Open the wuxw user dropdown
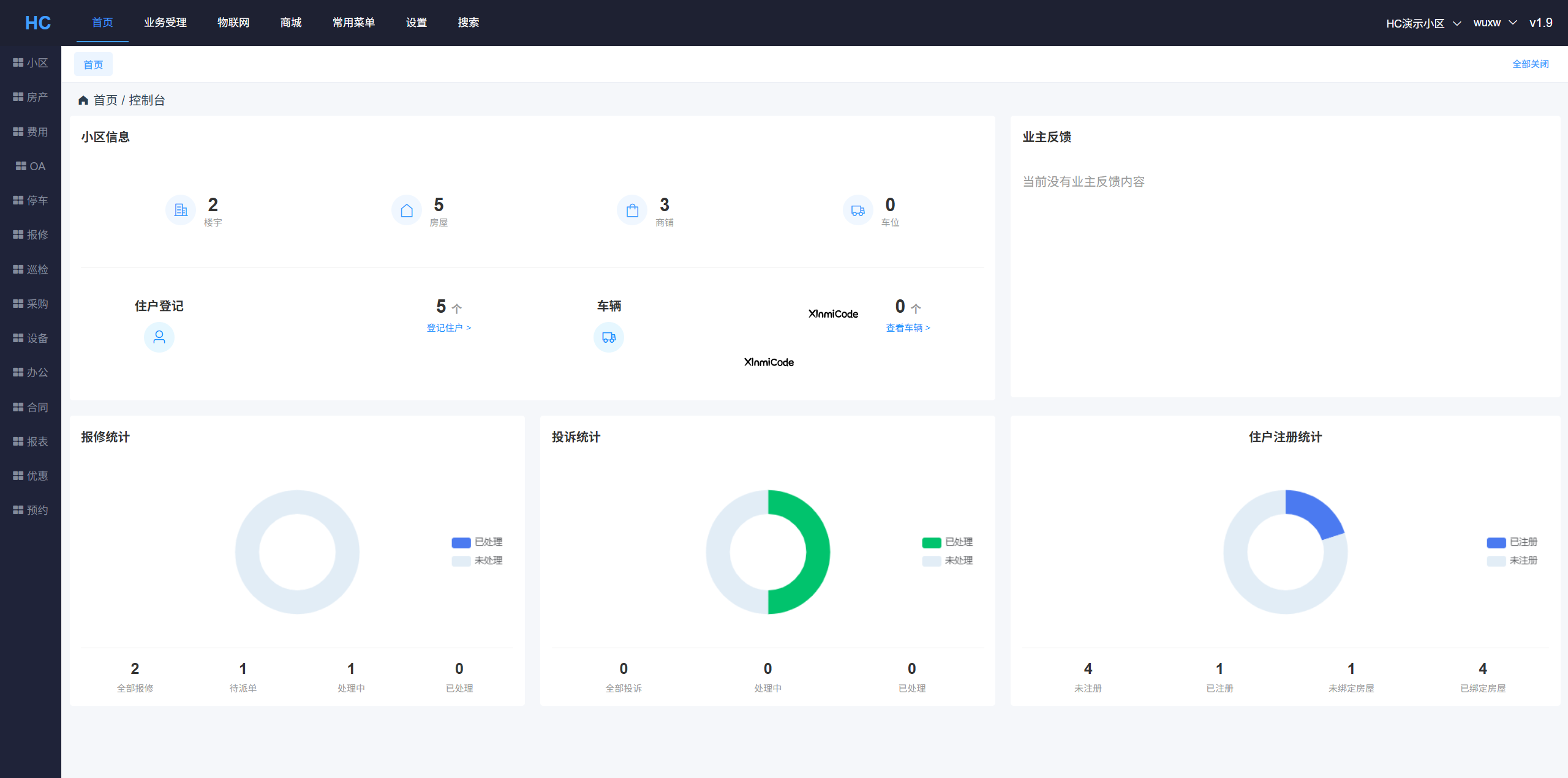This screenshot has height=778, width=1568. (1494, 23)
